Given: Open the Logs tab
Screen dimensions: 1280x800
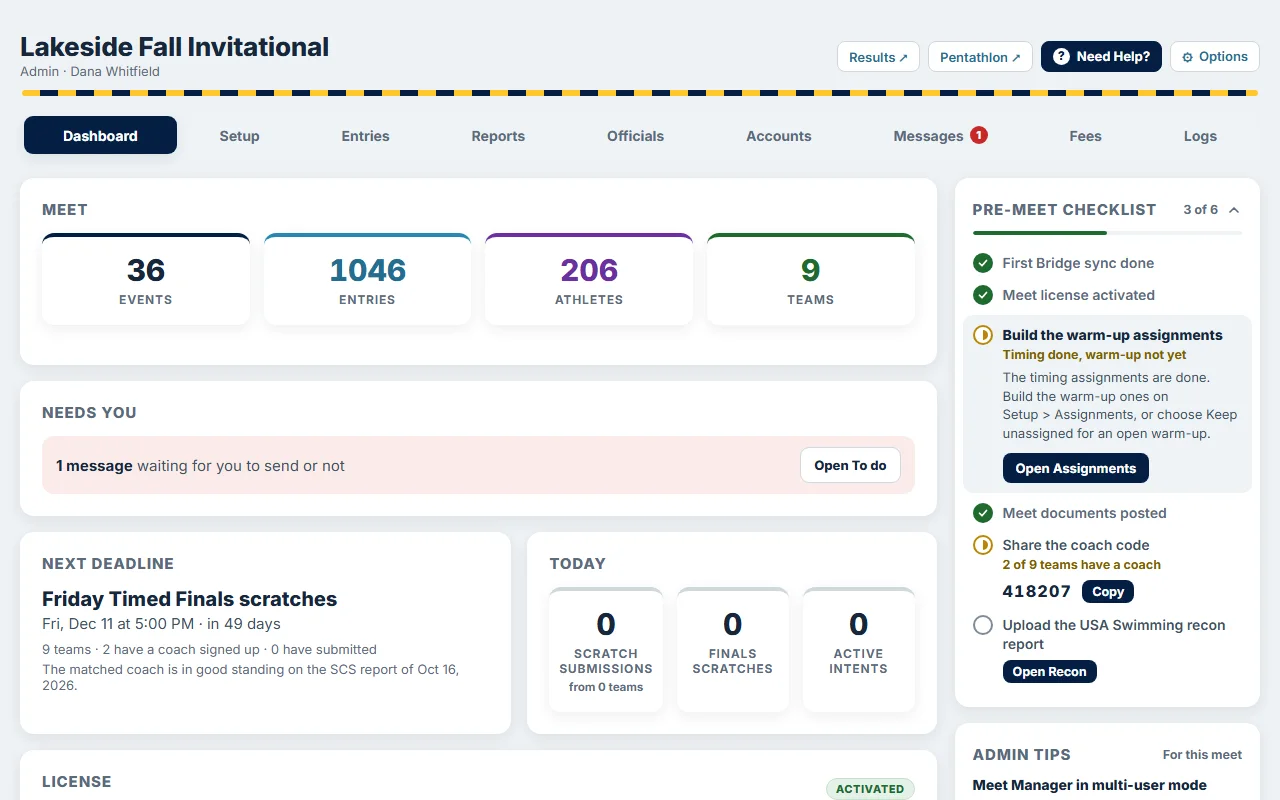Looking at the screenshot, I should (1200, 136).
